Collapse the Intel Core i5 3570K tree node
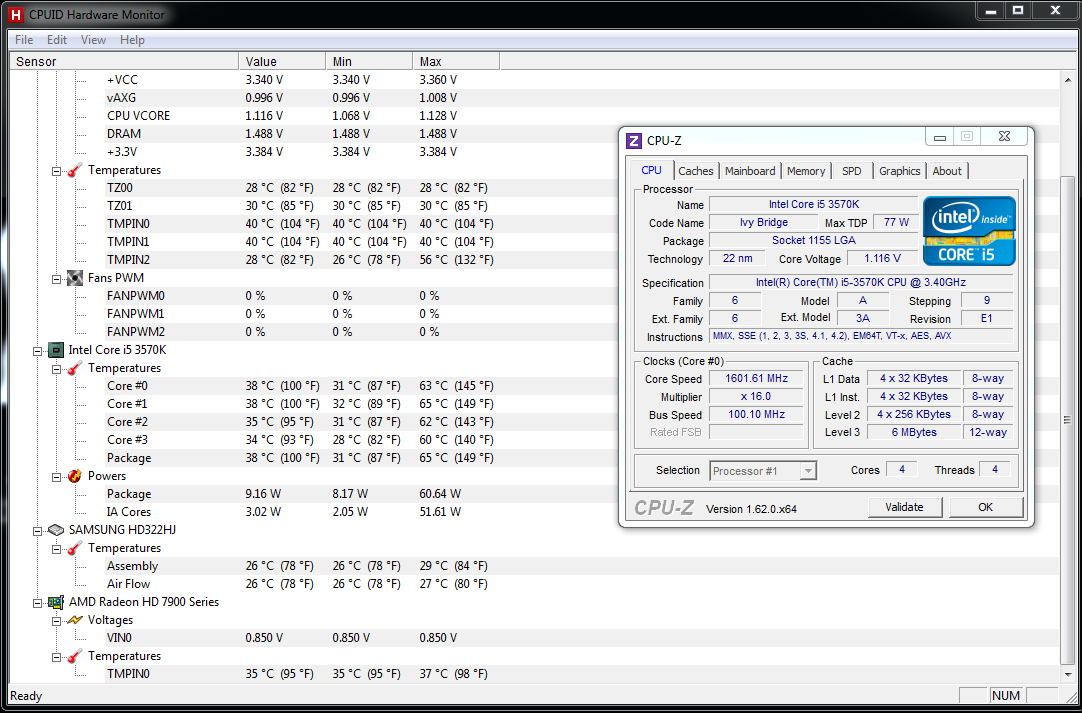Viewport: 1082px width, 713px height. 37,351
